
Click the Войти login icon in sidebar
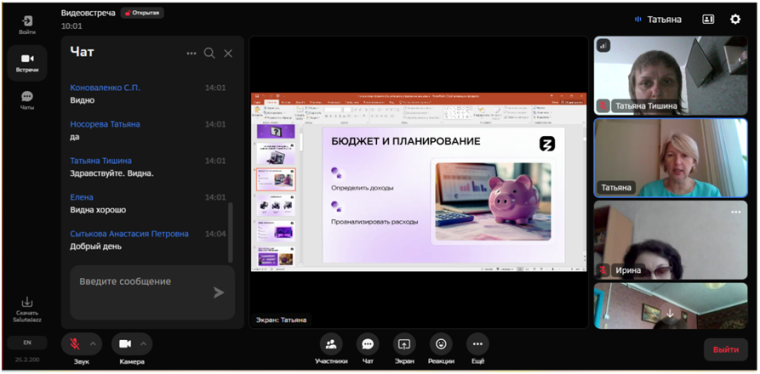click(27, 21)
